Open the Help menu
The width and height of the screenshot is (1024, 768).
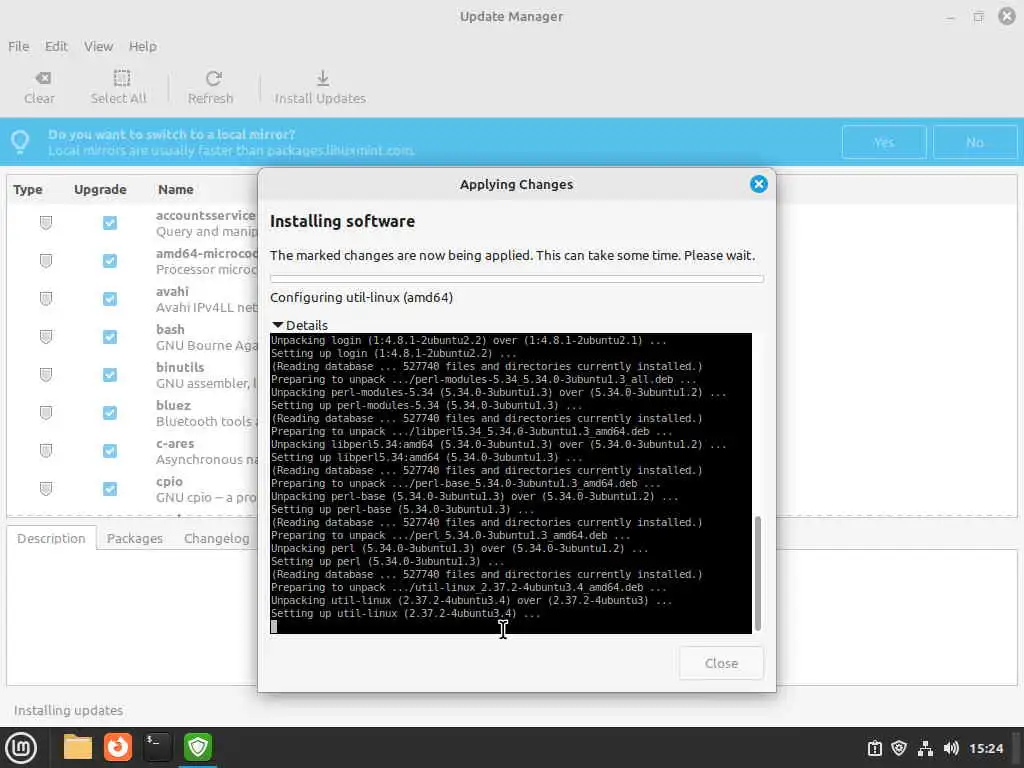click(142, 46)
